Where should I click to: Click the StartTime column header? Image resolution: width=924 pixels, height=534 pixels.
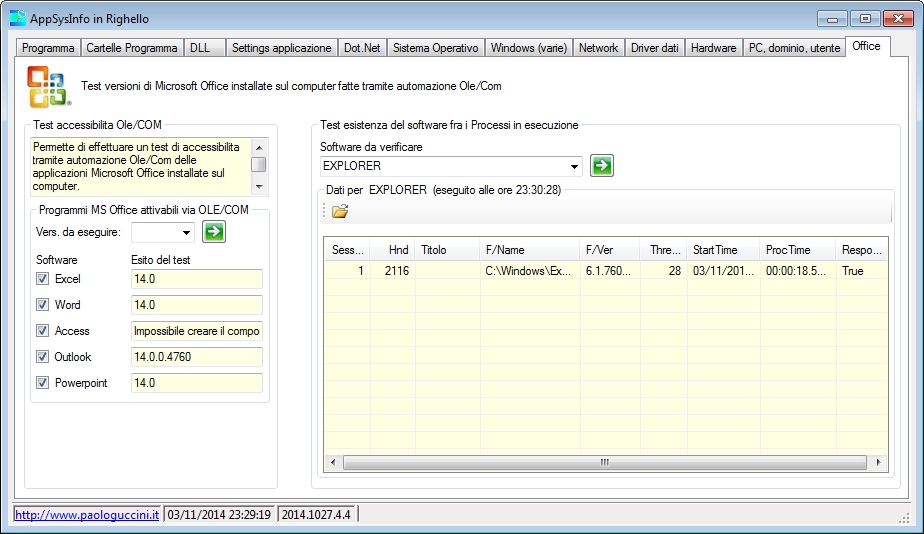coord(724,250)
